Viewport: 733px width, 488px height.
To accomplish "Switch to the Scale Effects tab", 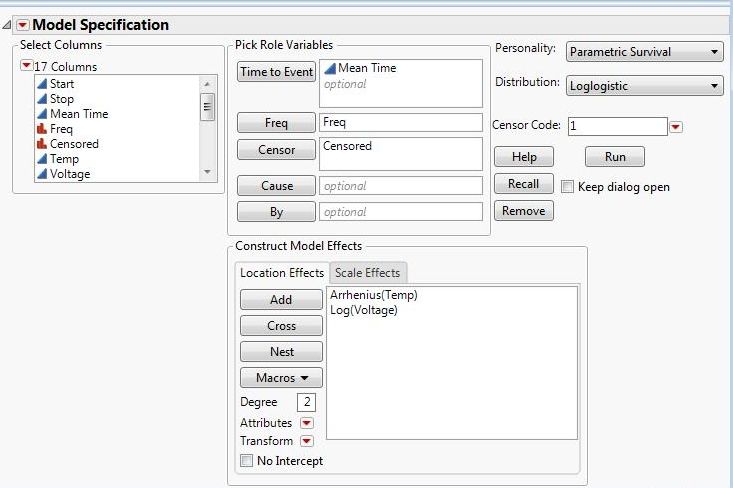I will pos(368,273).
